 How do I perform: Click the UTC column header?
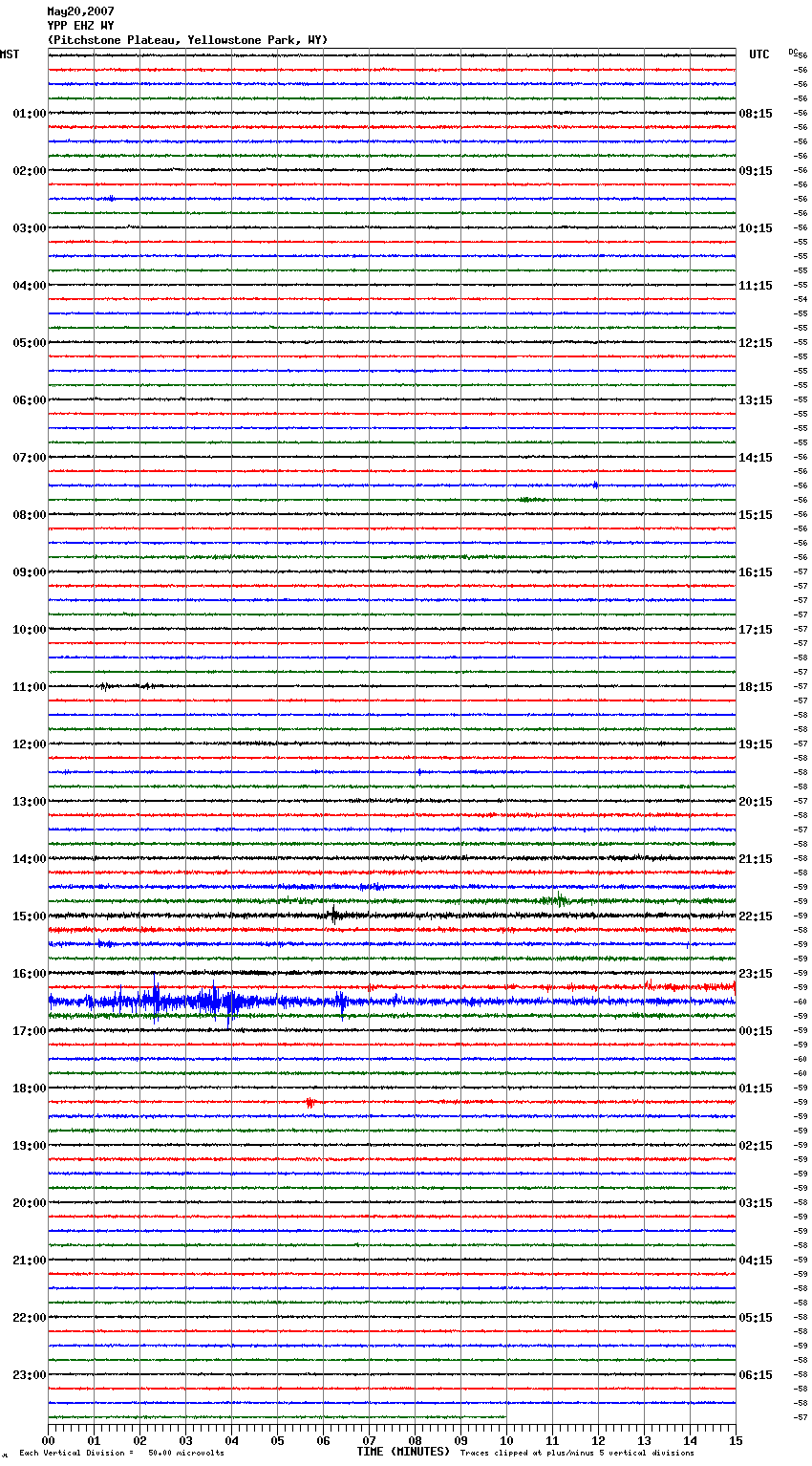(x=759, y=54)
